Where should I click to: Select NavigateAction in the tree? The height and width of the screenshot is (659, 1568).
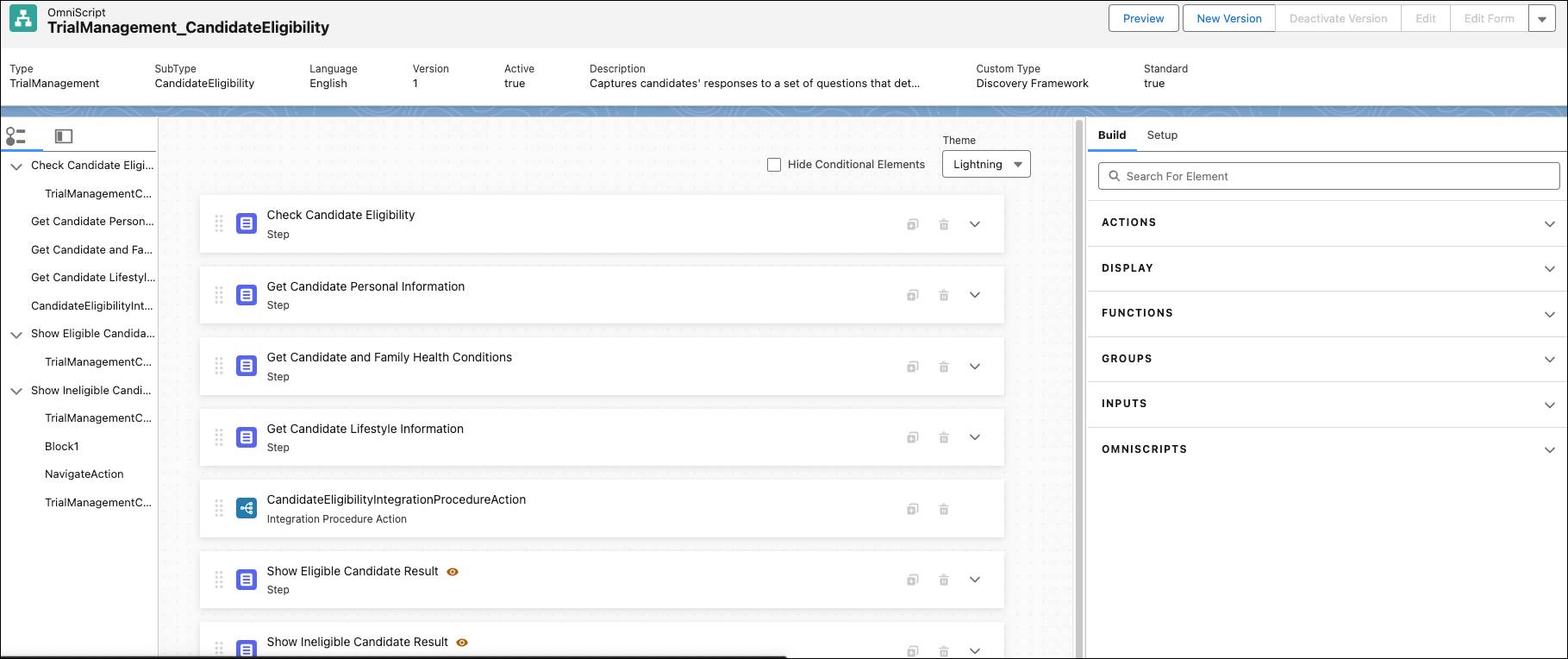[84, 474]
